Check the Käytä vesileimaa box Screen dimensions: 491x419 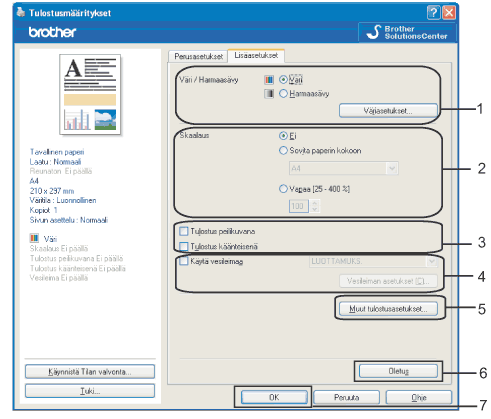pos(184,261)
